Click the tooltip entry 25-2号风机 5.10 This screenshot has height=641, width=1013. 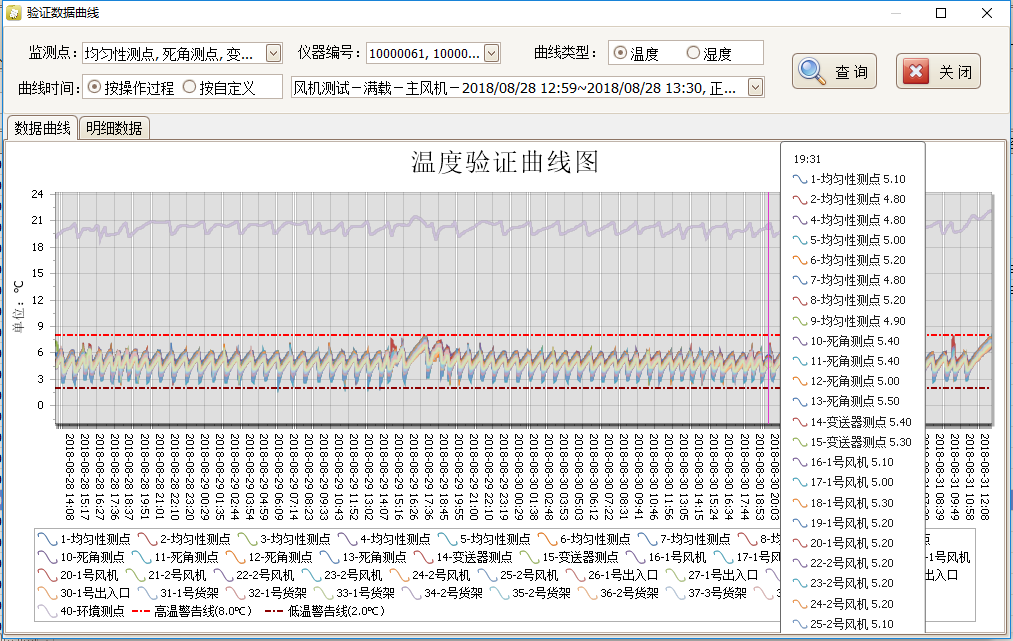844,624
